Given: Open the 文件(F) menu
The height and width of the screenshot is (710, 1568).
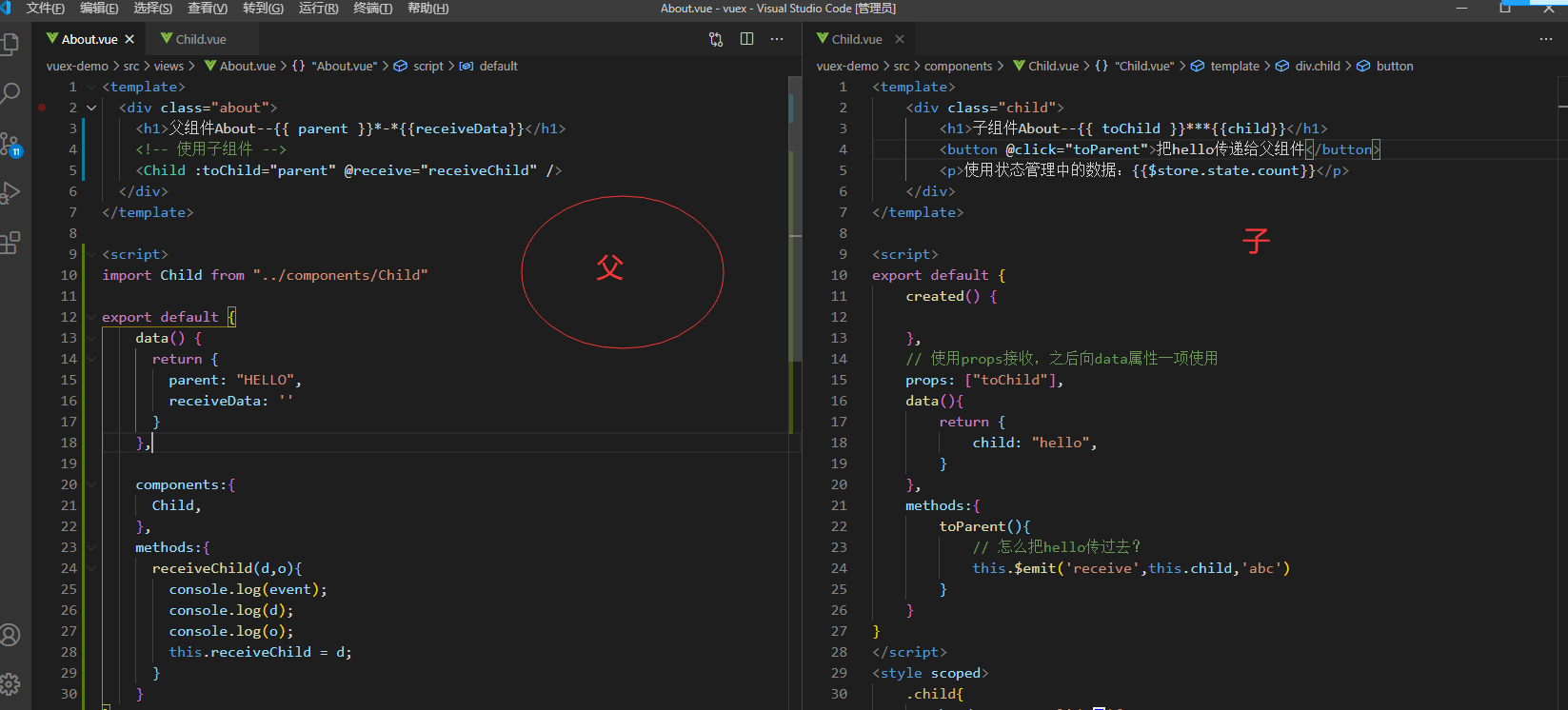Looking at the screenshot, I should [46, 9].
